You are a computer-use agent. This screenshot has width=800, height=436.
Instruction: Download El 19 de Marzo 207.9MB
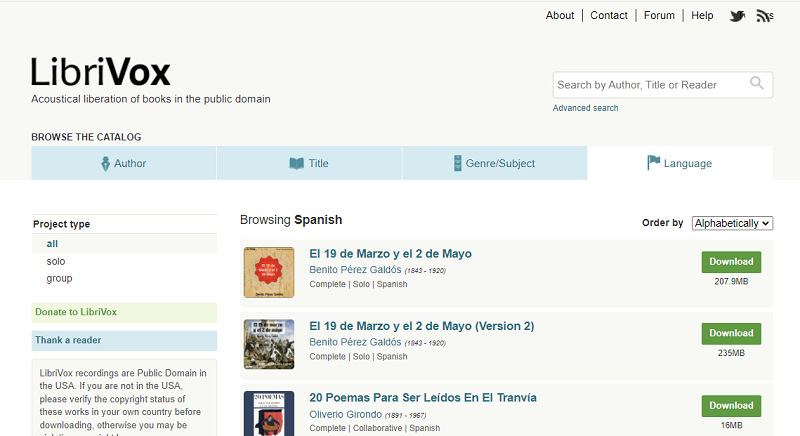(731, 262)
